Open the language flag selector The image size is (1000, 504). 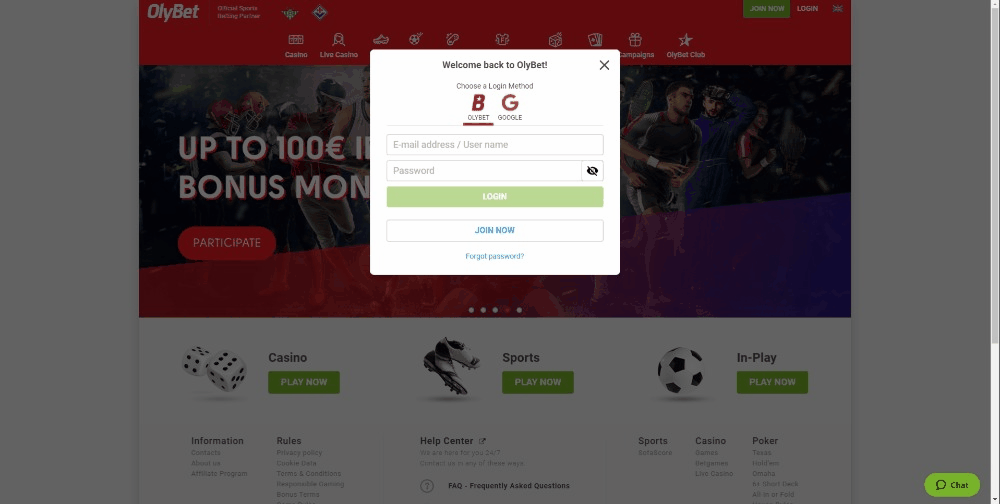837,8
